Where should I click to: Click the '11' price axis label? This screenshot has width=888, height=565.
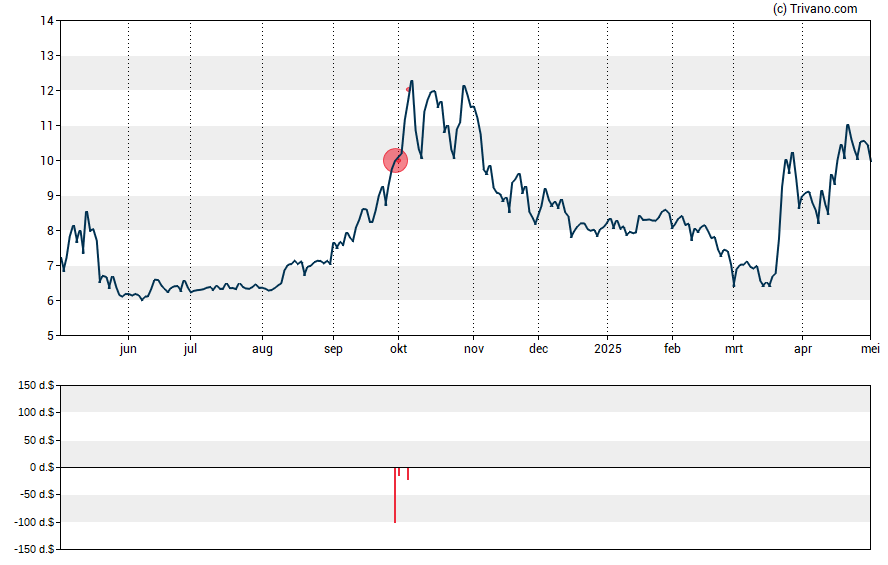pyautogui.click(x=47, y=126)
